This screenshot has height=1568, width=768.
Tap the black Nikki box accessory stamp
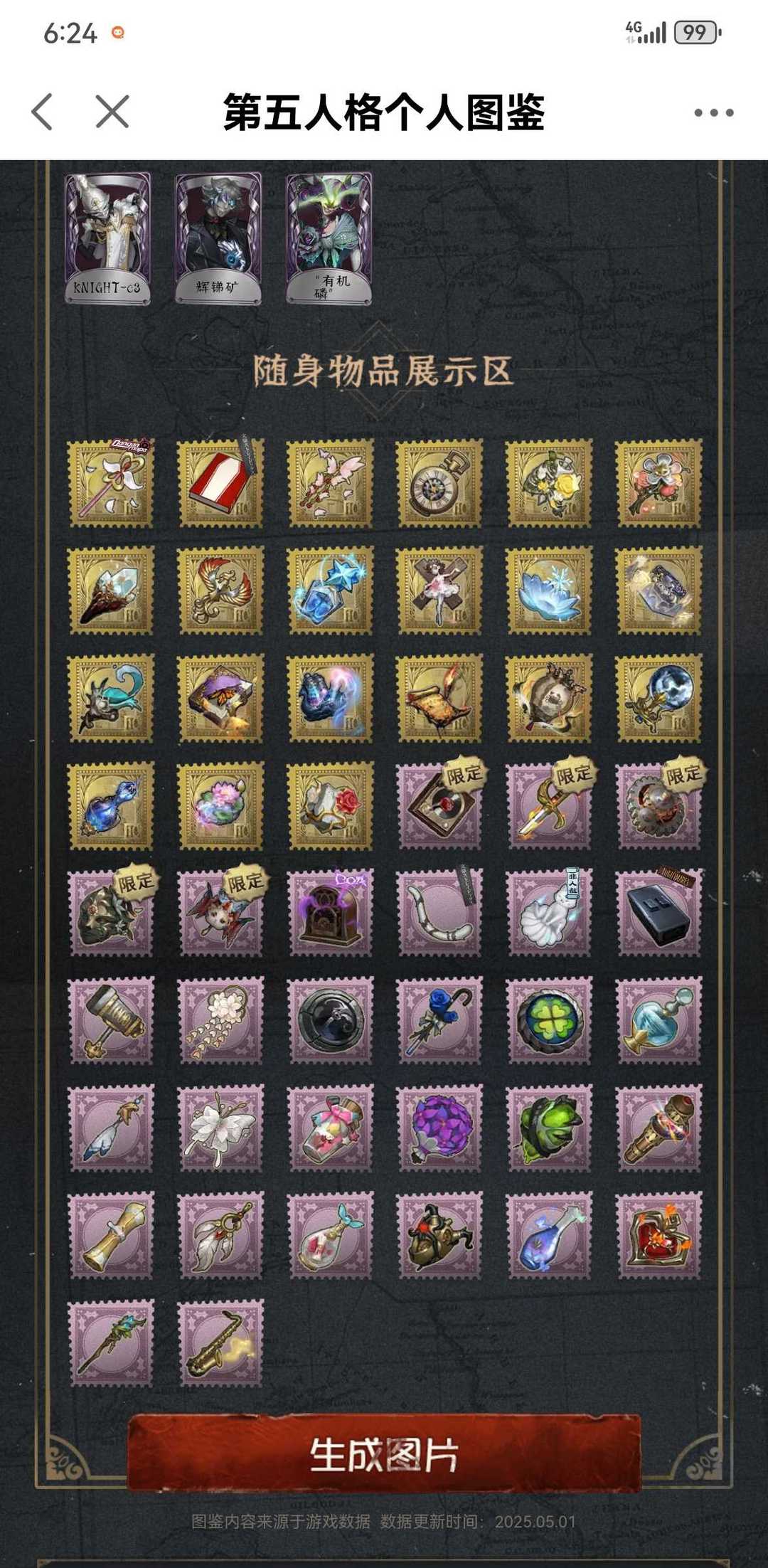coord(658,913)
